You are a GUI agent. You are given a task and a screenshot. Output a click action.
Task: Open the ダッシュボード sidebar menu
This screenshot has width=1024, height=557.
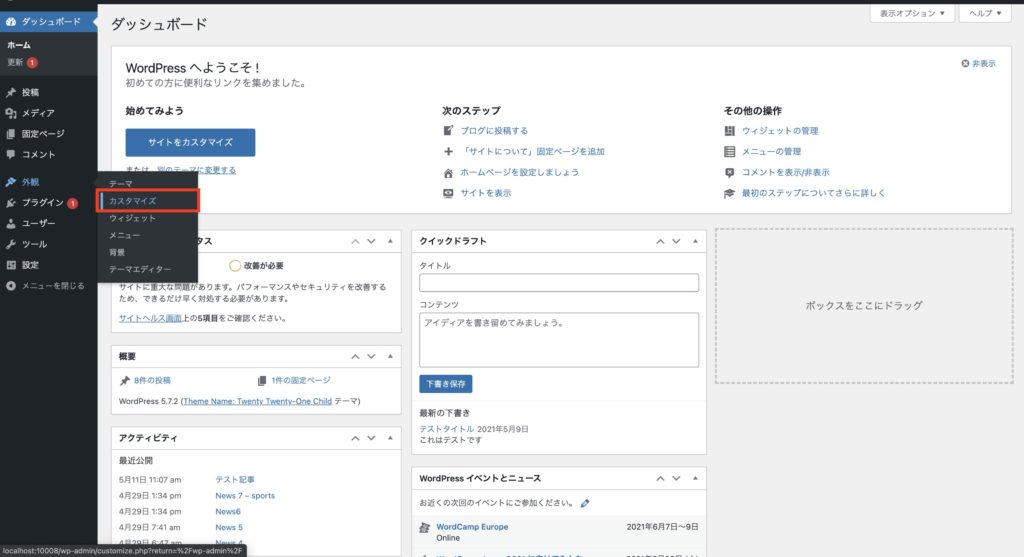48,22
